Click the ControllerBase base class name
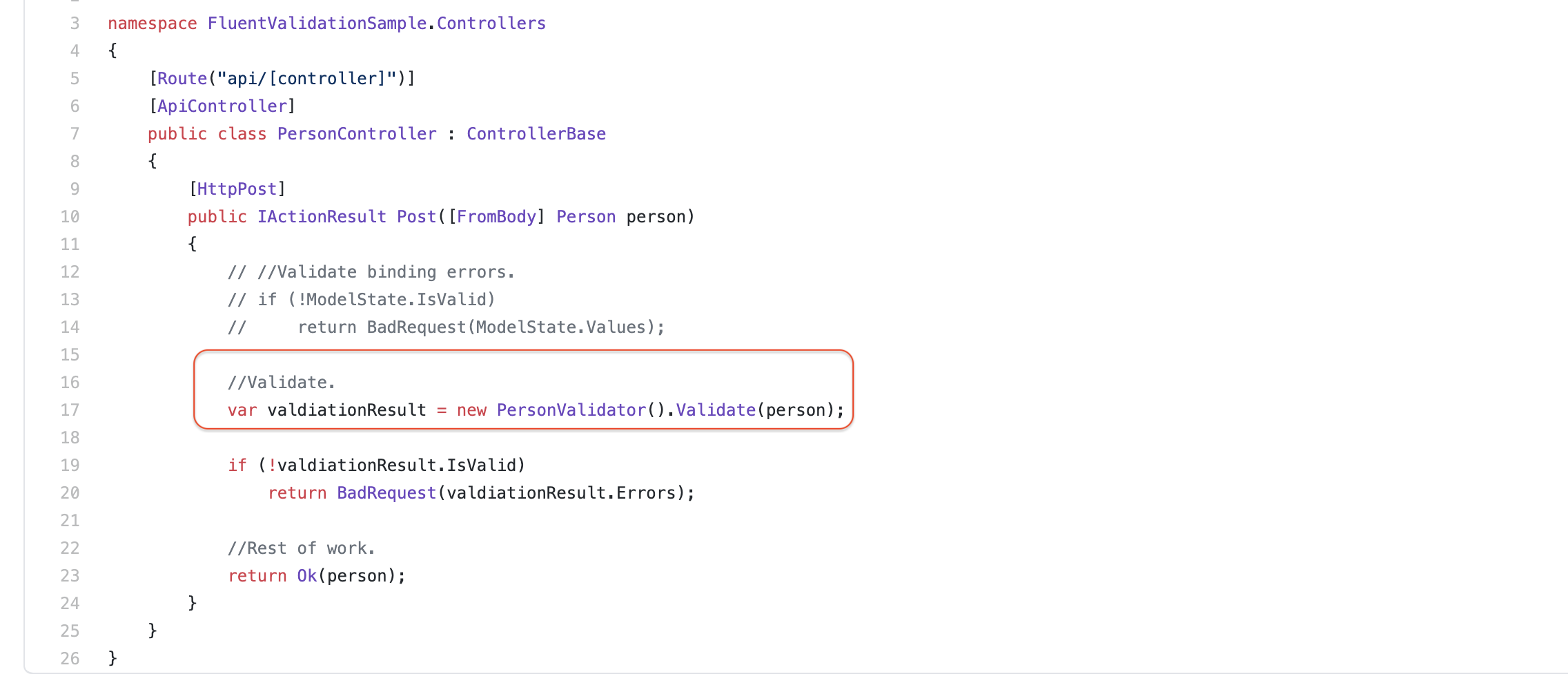 pyautogui.click(x=536, y=134)
